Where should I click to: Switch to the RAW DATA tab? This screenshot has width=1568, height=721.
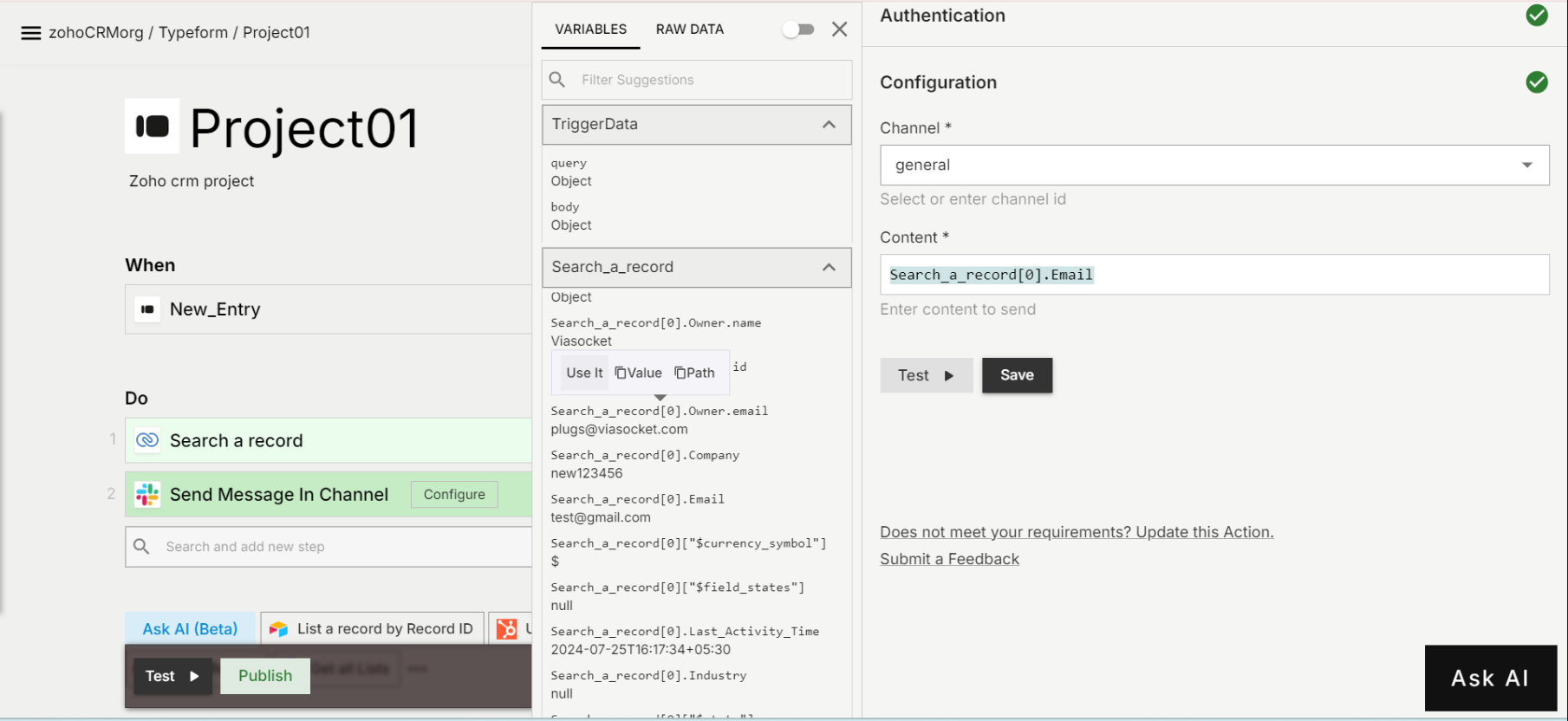[690, 29]
